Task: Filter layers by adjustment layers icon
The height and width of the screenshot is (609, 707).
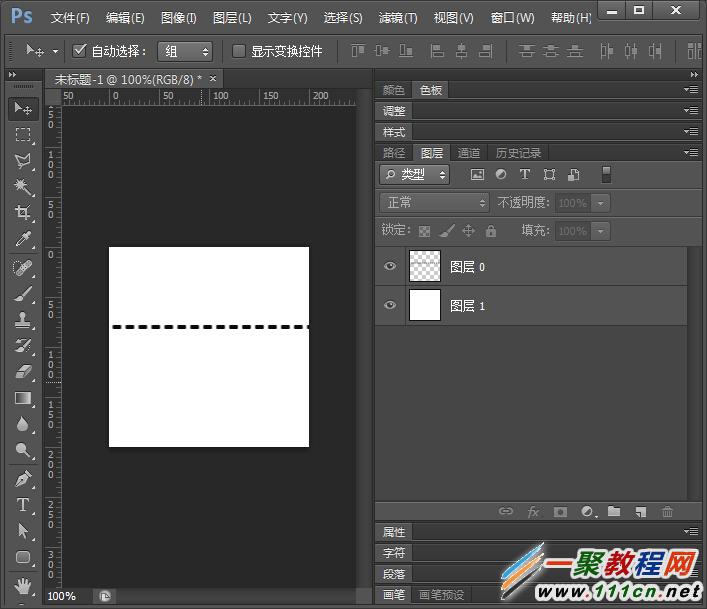Action: 501,174
